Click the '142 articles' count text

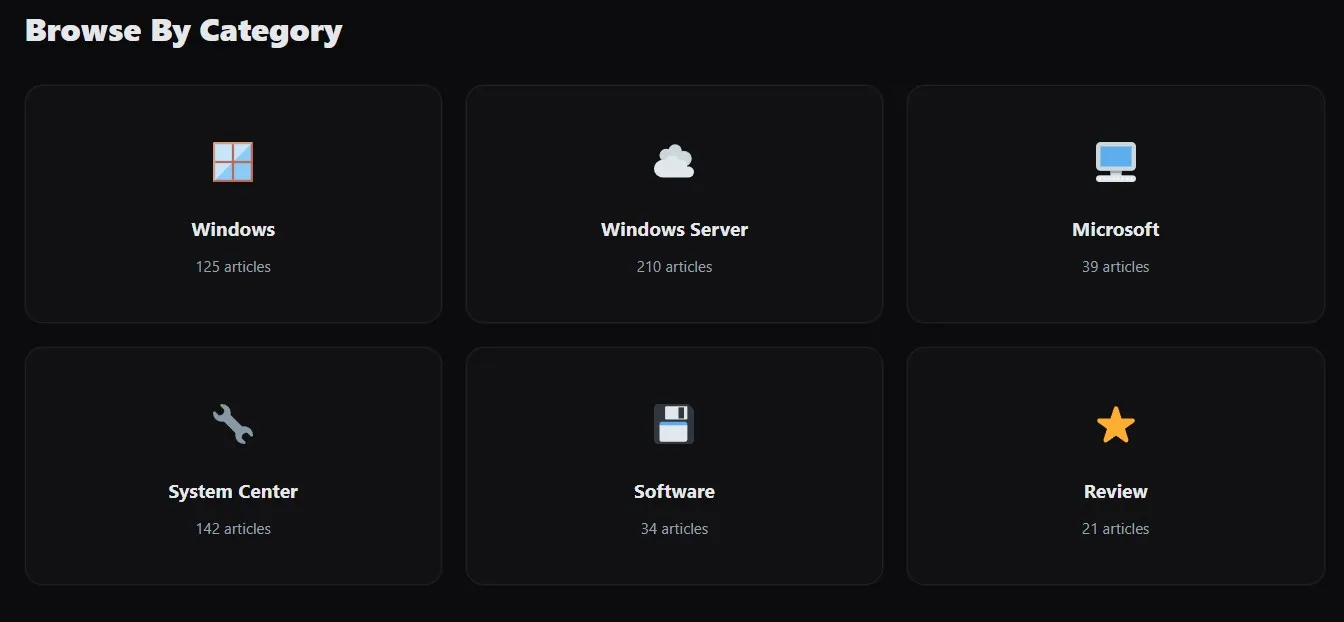tap(233, 529)
